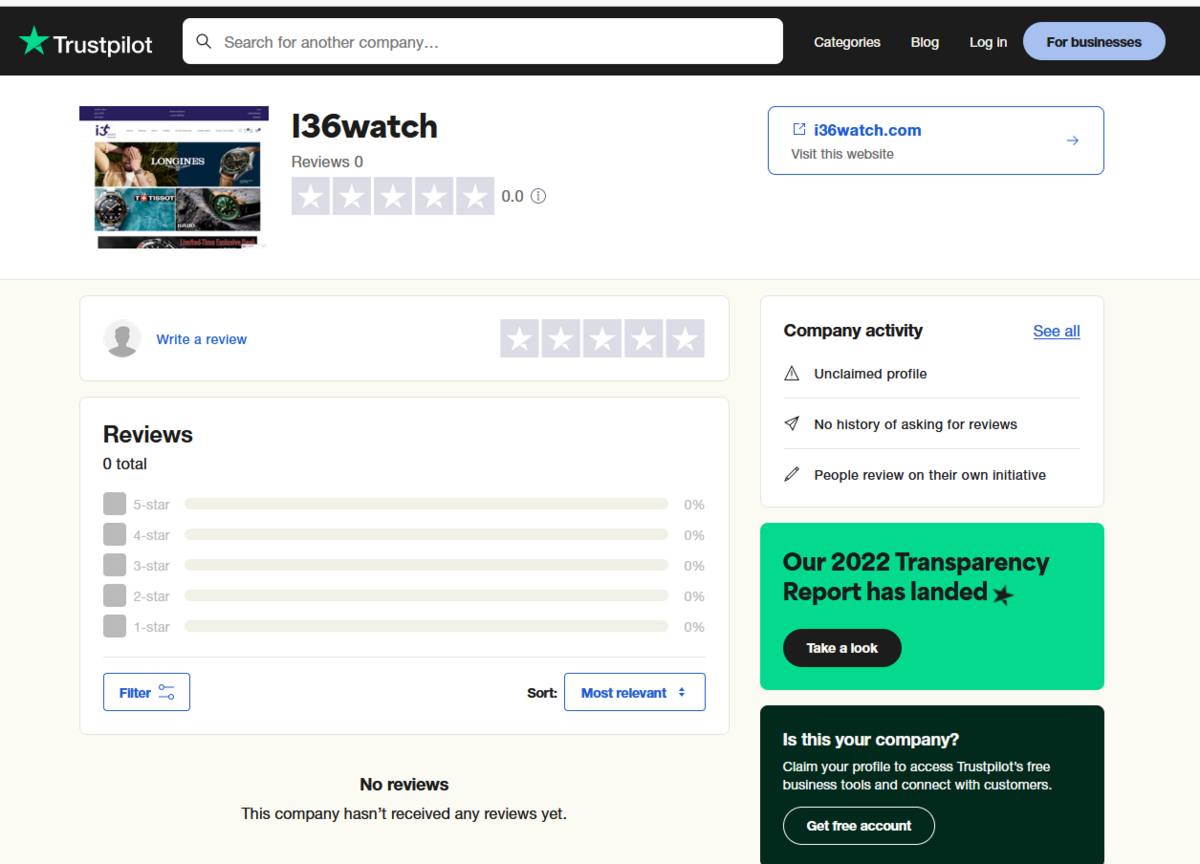The image size is (1200, 864).
Task: Click the 3-star rating progress bar
Action: click(x=426, y=565)
